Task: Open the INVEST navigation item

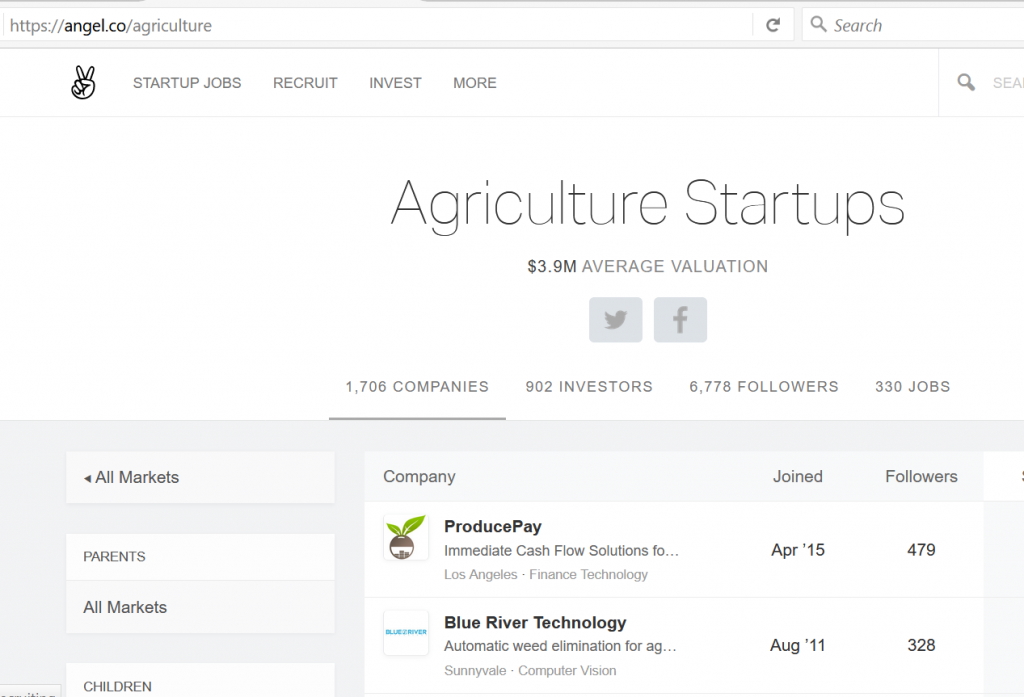Action: click(x=395, y=83)
